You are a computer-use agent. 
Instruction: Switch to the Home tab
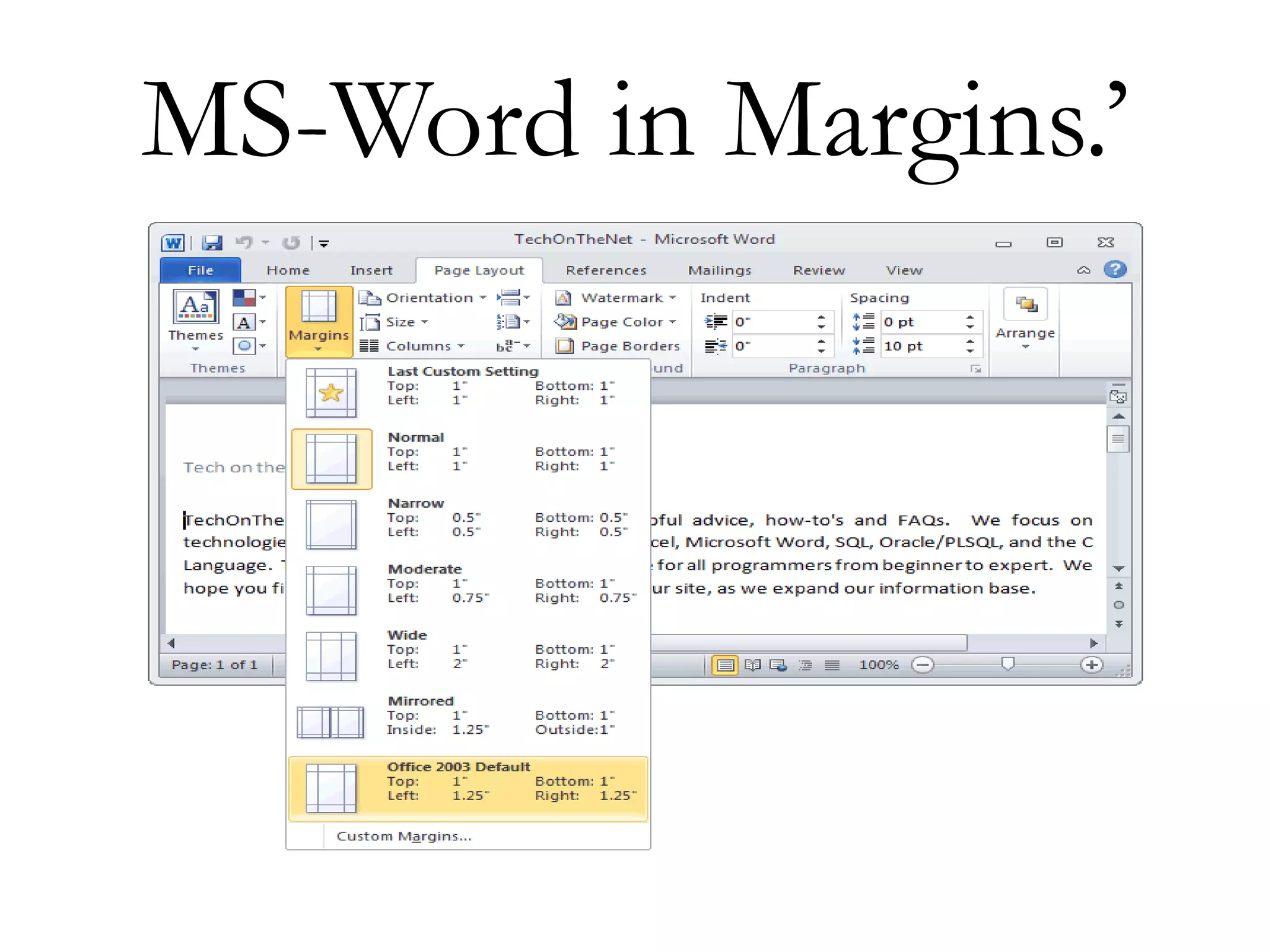(x=288, y=270)
